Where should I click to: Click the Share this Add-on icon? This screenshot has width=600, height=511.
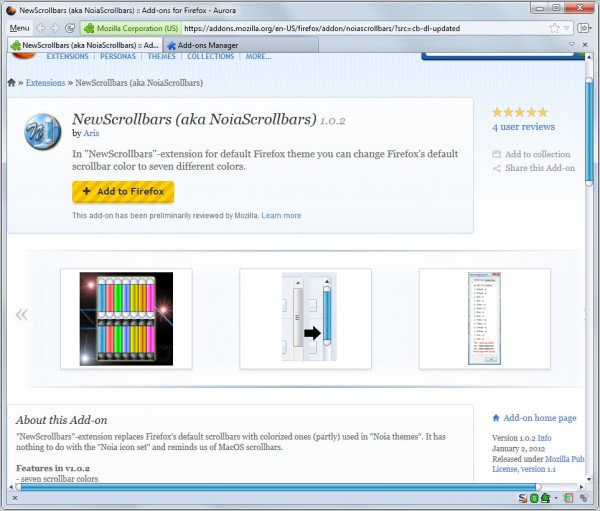tap(496, 168)
